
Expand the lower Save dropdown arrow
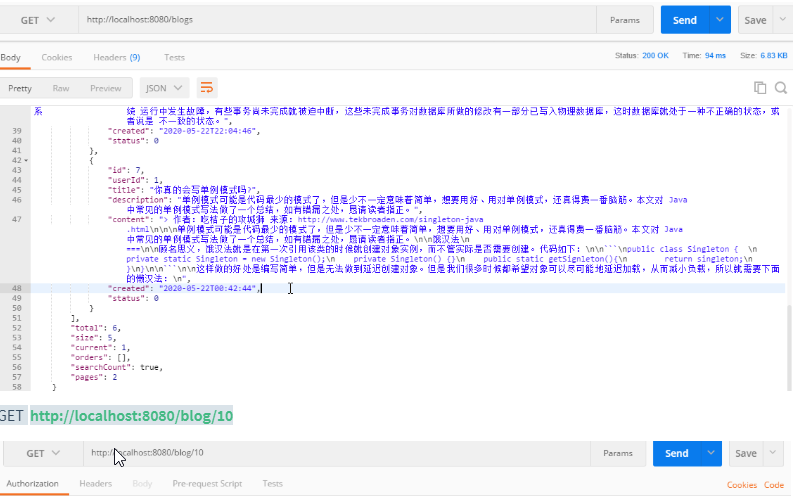[773, 453]
